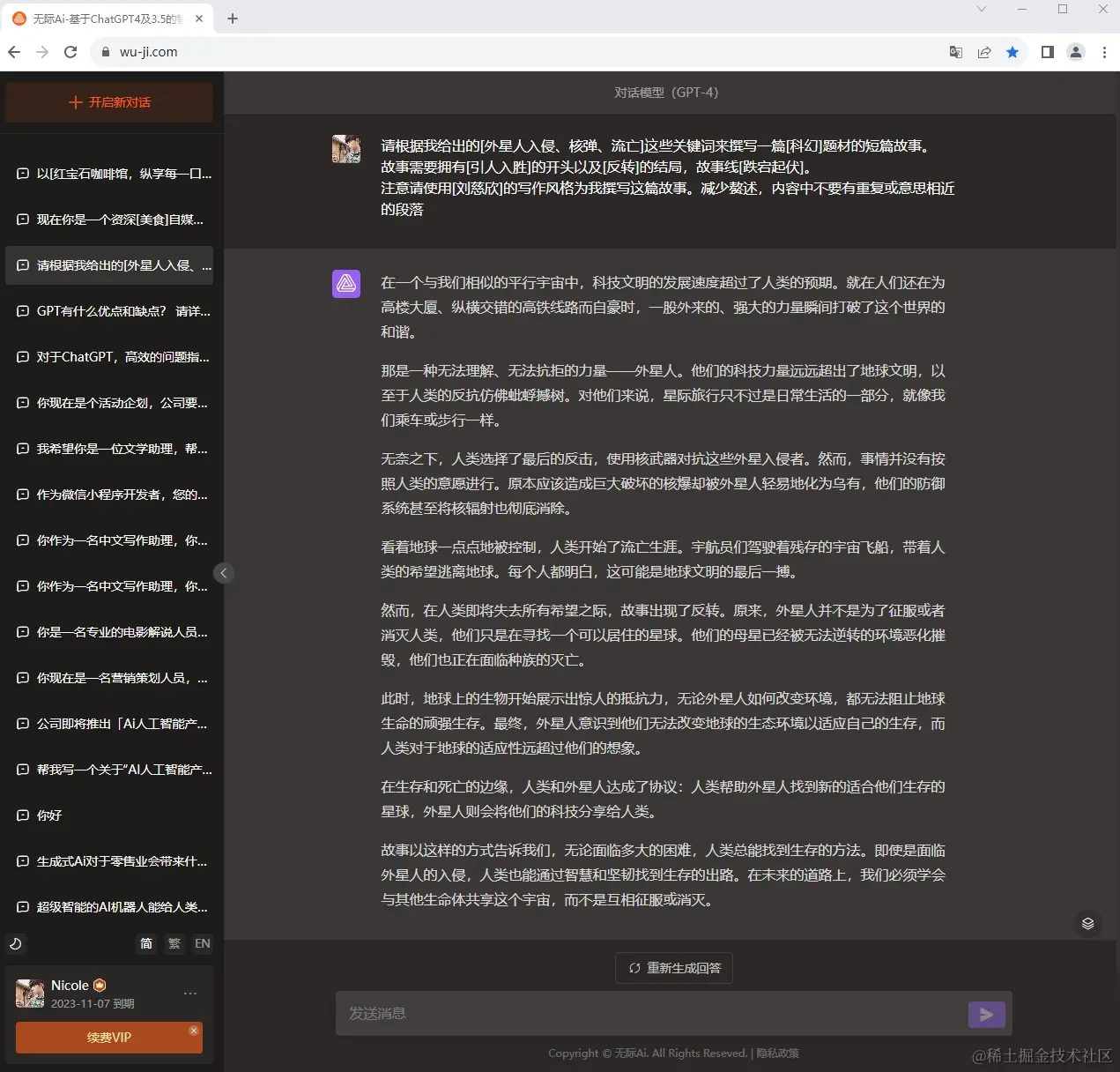Click the user avatar next to the prompt
Viewport: 1120px width, 1072px height.
tap(346, 149)
